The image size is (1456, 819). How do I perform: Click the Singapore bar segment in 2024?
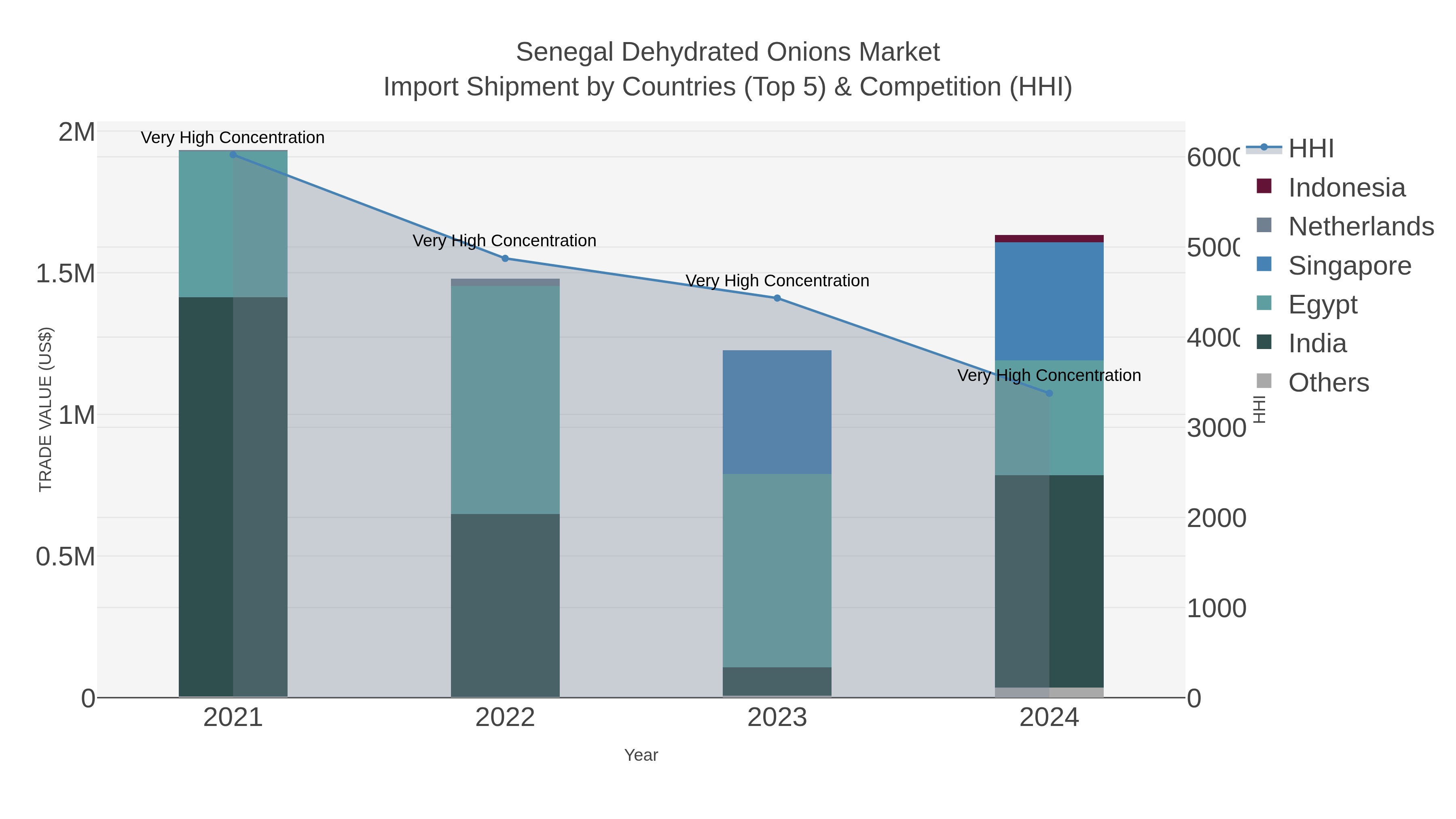point(1050,301)
